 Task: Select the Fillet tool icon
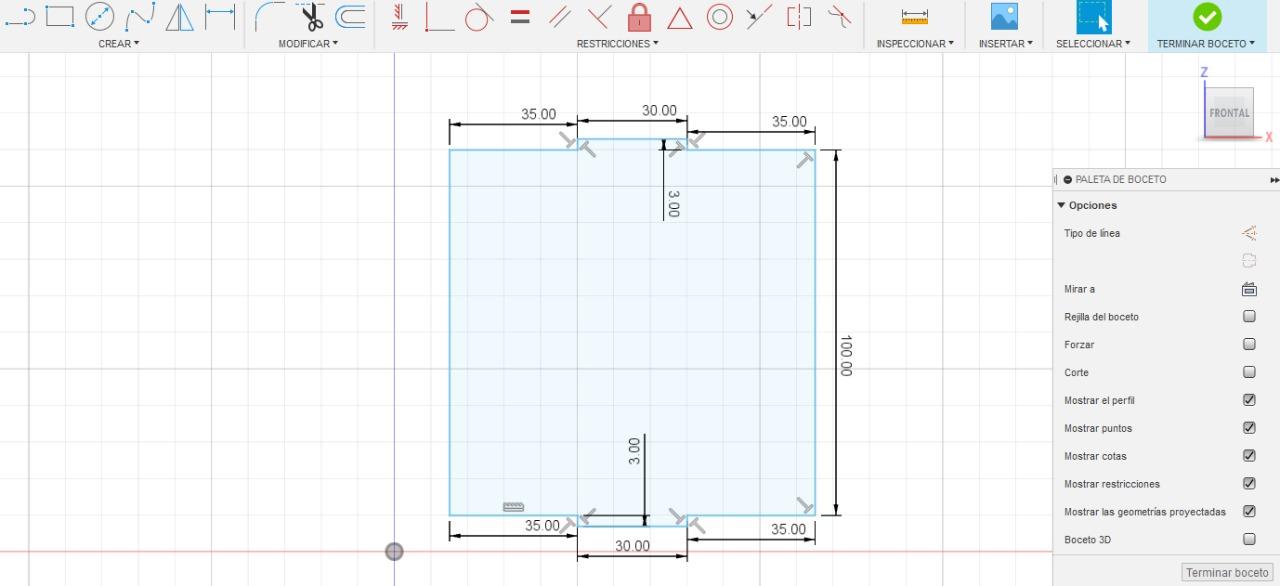pos(270,16)
